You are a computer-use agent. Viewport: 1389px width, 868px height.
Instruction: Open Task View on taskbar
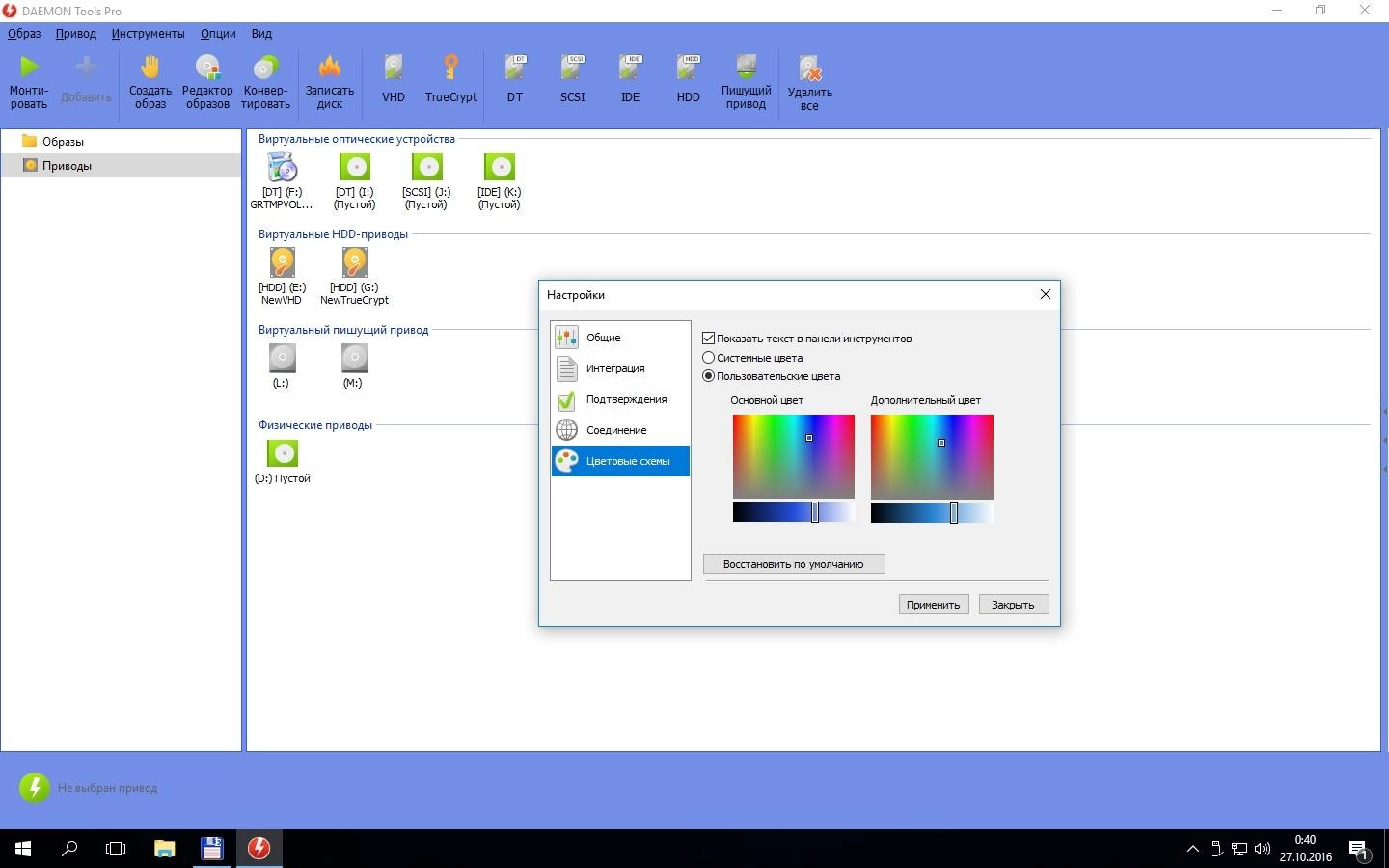(116, 849)
